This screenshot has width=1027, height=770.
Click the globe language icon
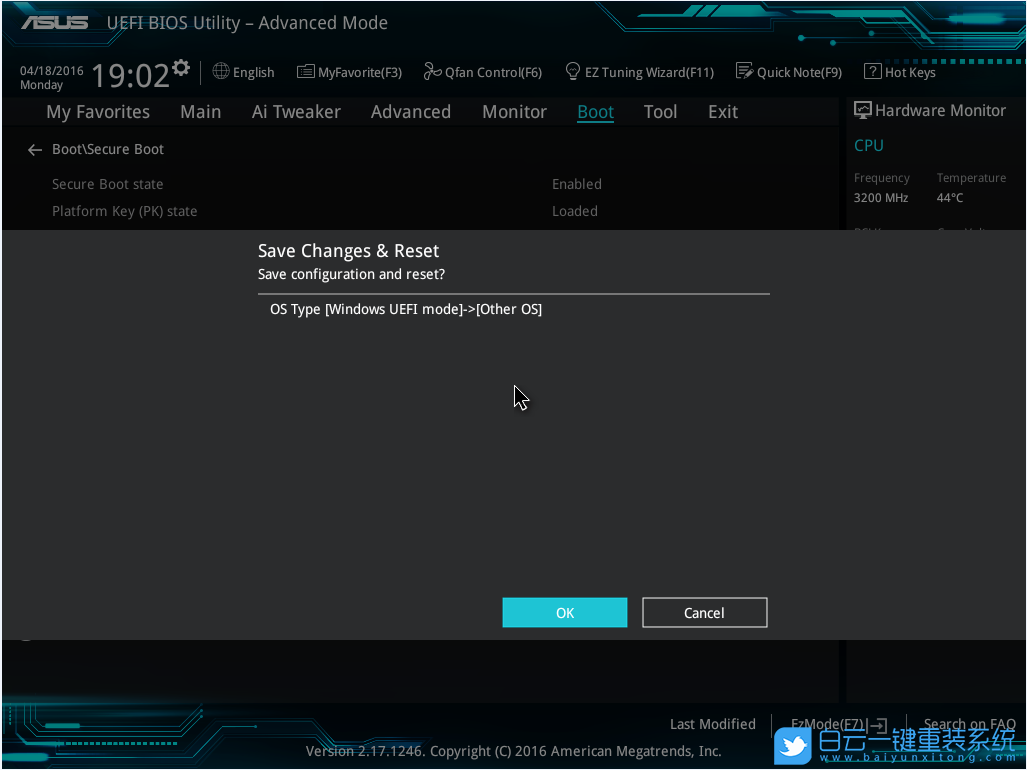221,71
